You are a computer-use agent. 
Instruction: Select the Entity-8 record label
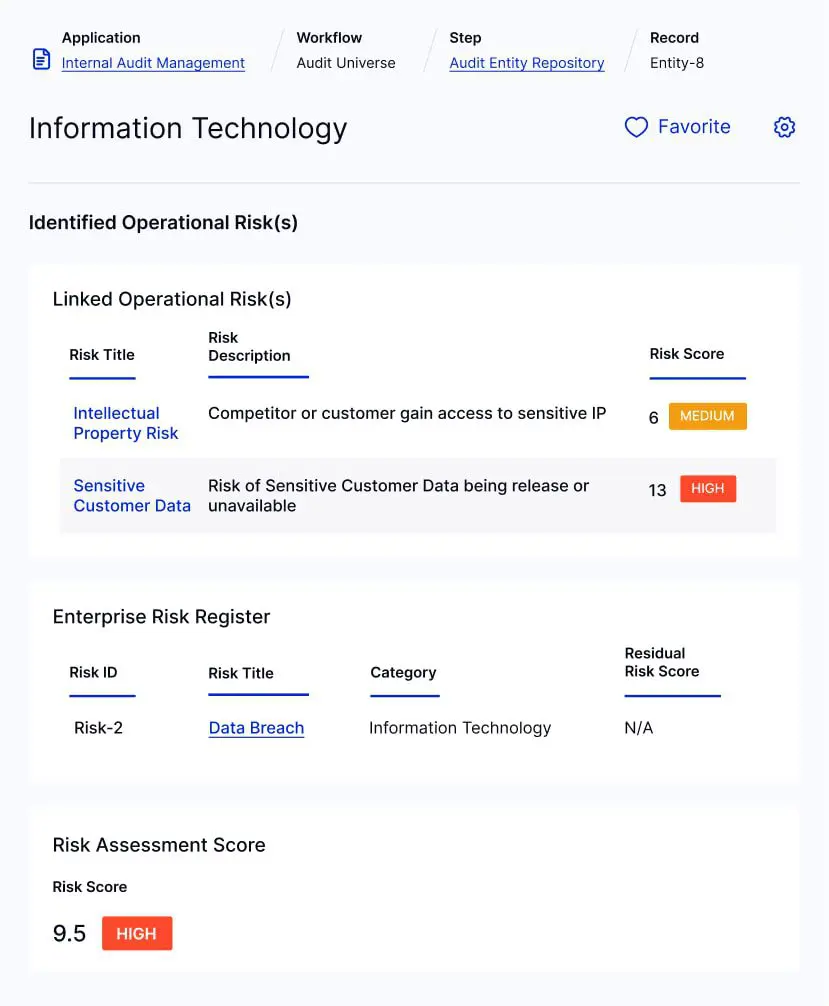point(677,63)
